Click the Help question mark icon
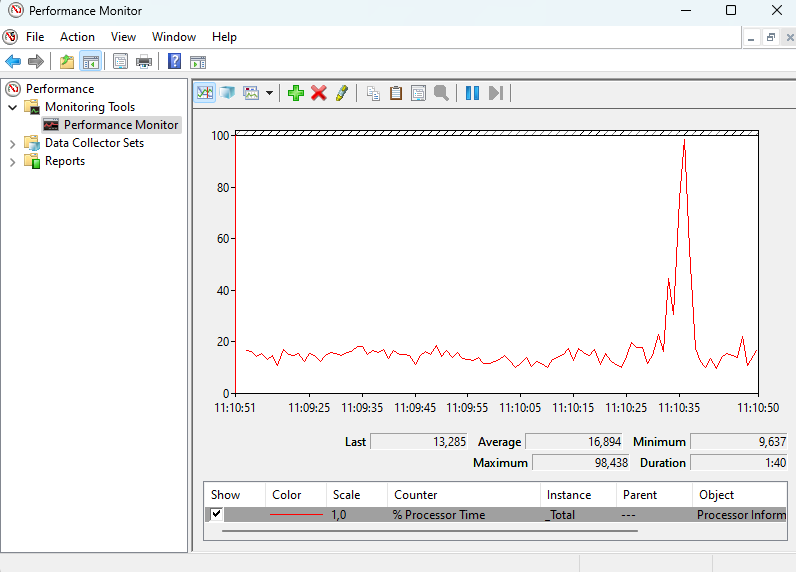 pos(174,62)
